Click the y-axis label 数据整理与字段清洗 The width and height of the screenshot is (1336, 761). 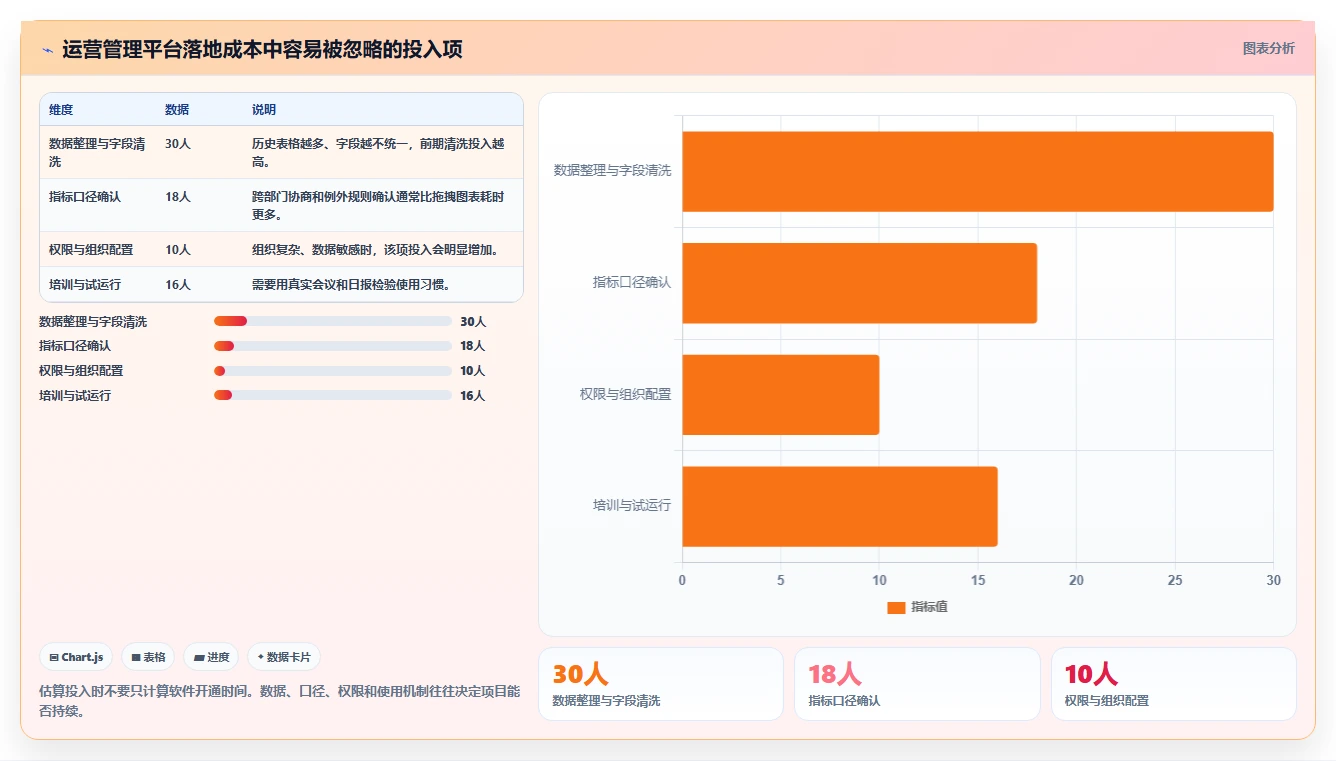pyautogui.click(x=612, y=171)
